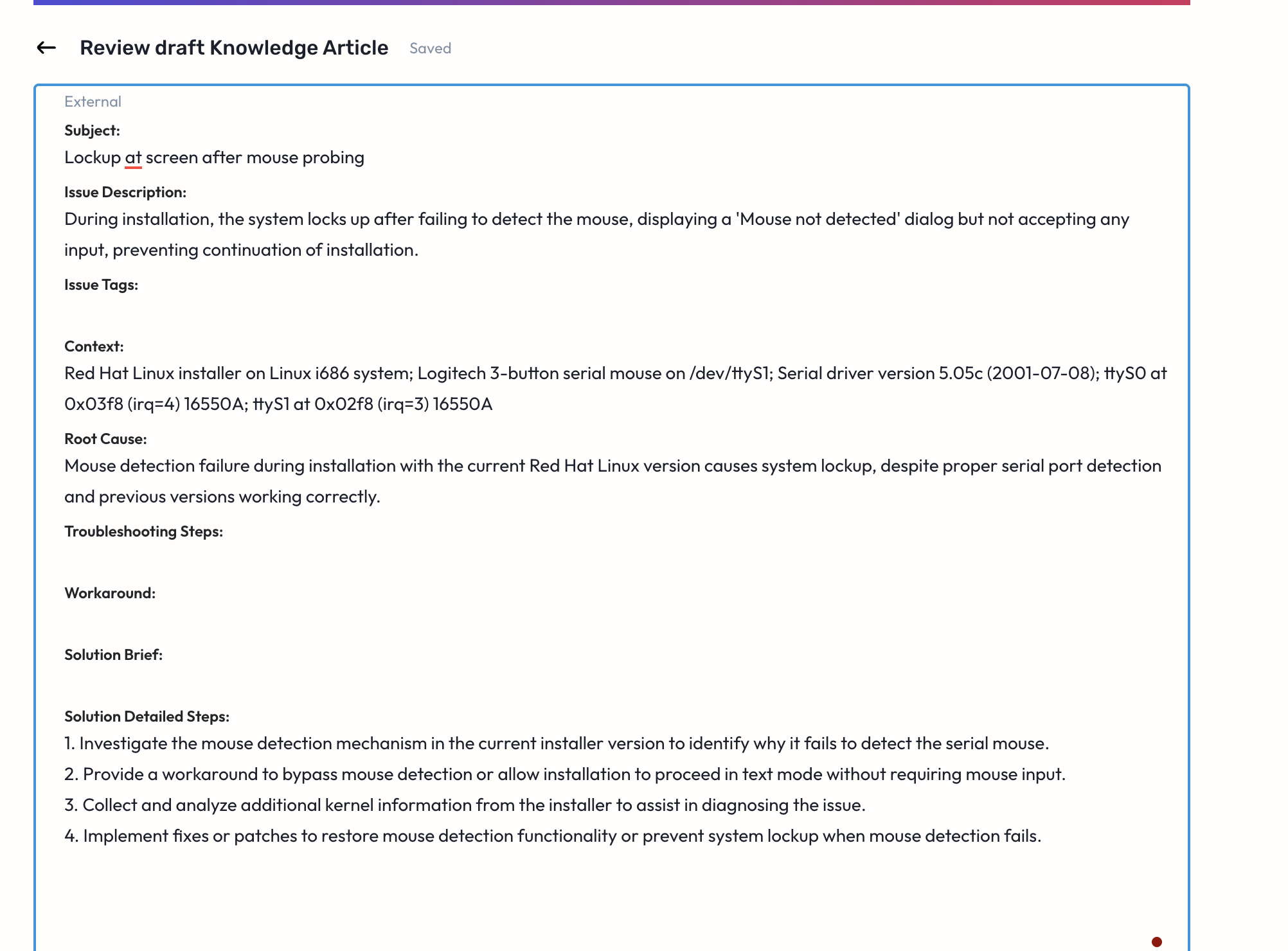Click the Solution Detailed Steps heading
The width and height of the screenshot is (1288, 951).
tap(147, 716)
